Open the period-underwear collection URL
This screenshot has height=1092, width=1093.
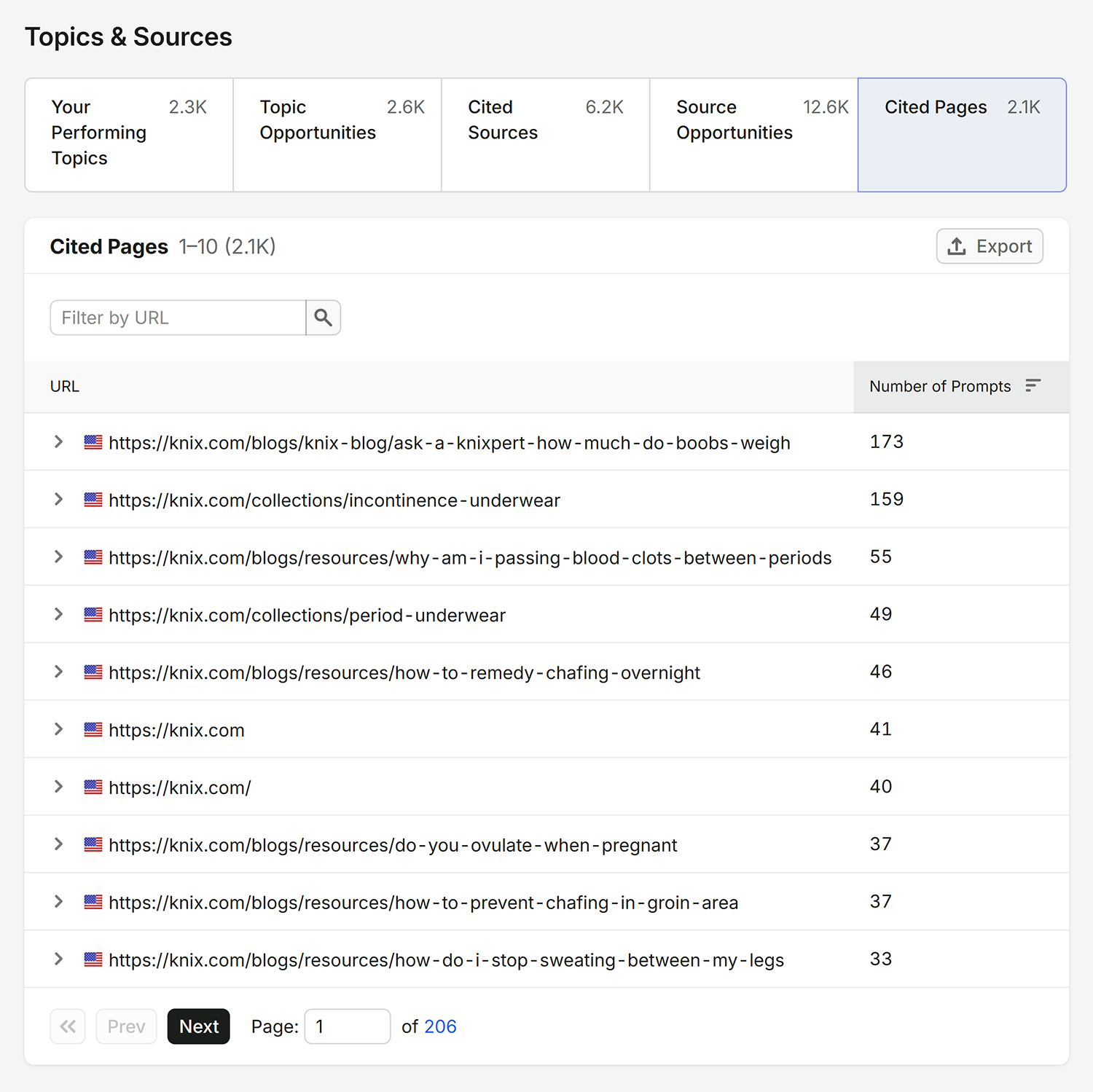pos(307,616)
